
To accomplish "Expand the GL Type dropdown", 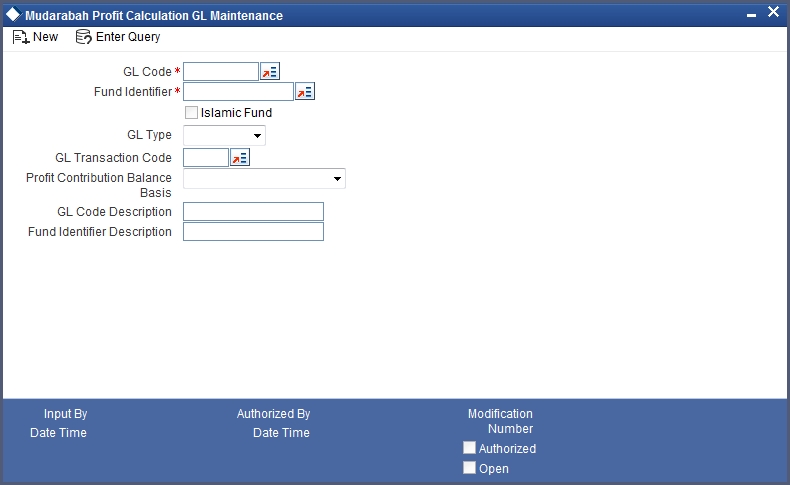I will tap(224, 135).
